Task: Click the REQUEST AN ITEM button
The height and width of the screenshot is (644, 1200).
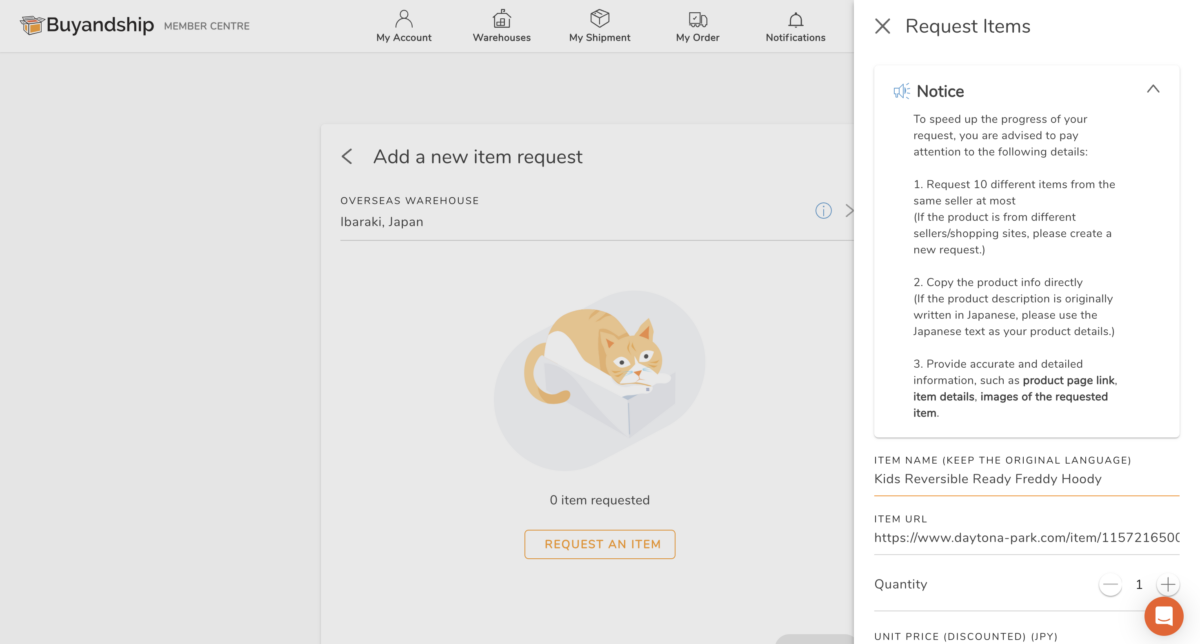Action: pos(600,544)
